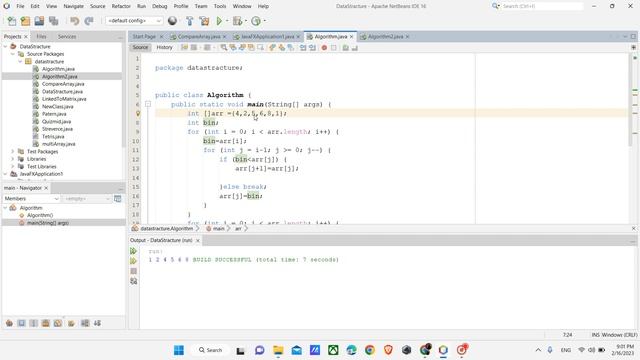Click the red Start Macro Recording icon
The width and height of the screenshot is (640, 360).
point(324,48)
